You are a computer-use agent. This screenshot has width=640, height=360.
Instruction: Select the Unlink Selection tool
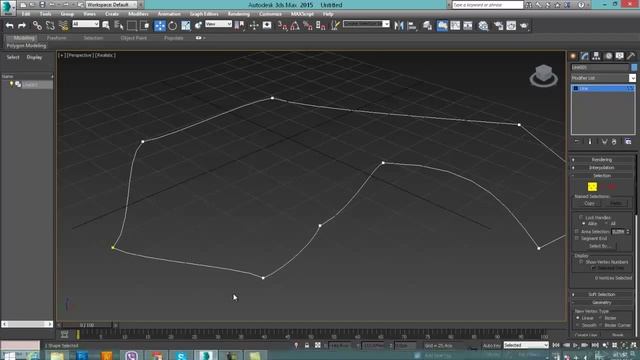(x=50, y=26)
